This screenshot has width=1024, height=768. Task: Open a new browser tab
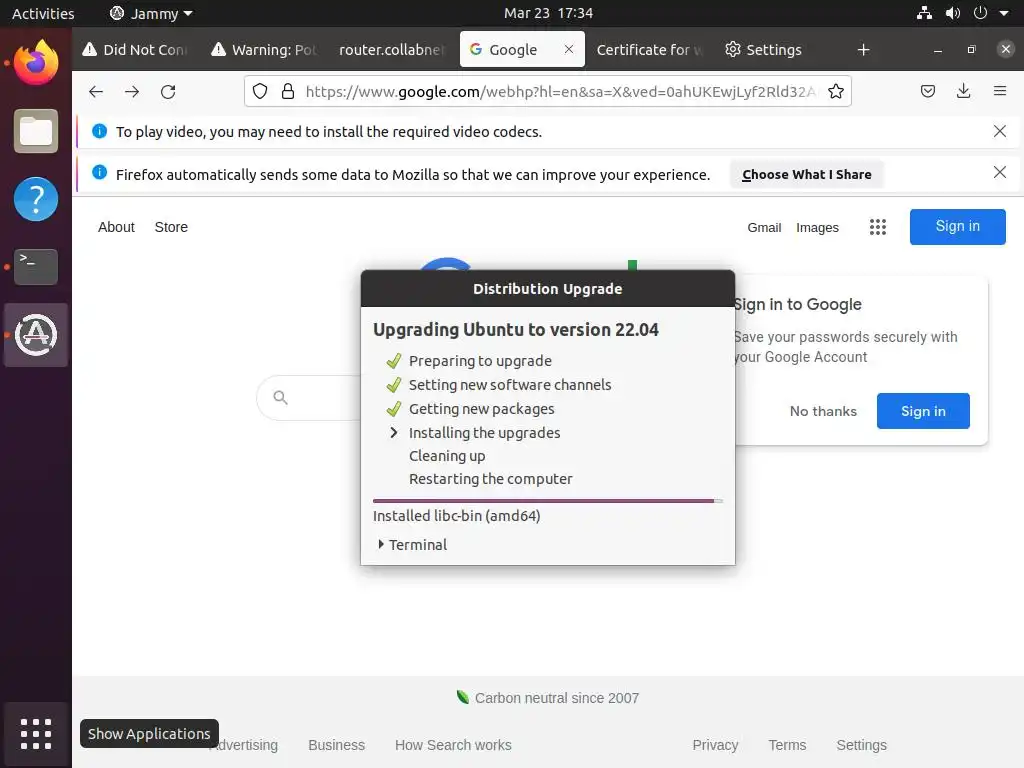[863, 50]
